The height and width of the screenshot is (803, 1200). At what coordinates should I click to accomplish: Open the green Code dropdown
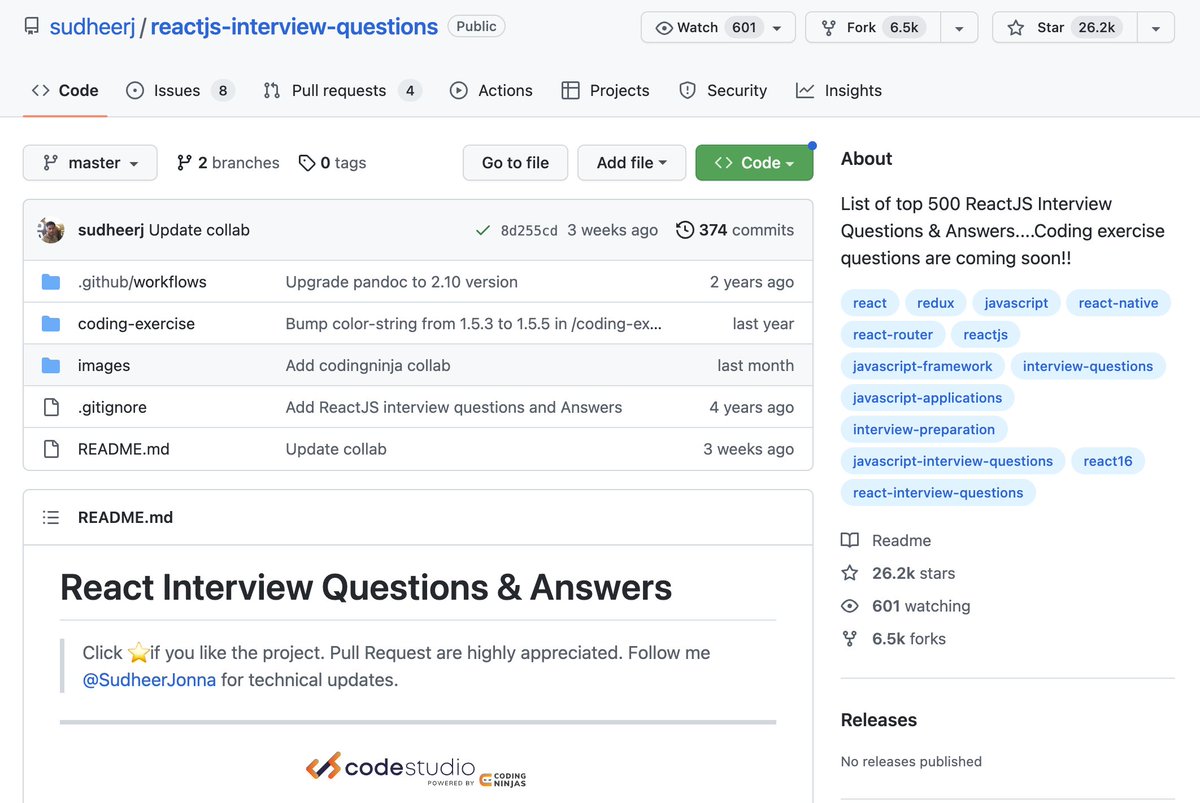[754, 163]
